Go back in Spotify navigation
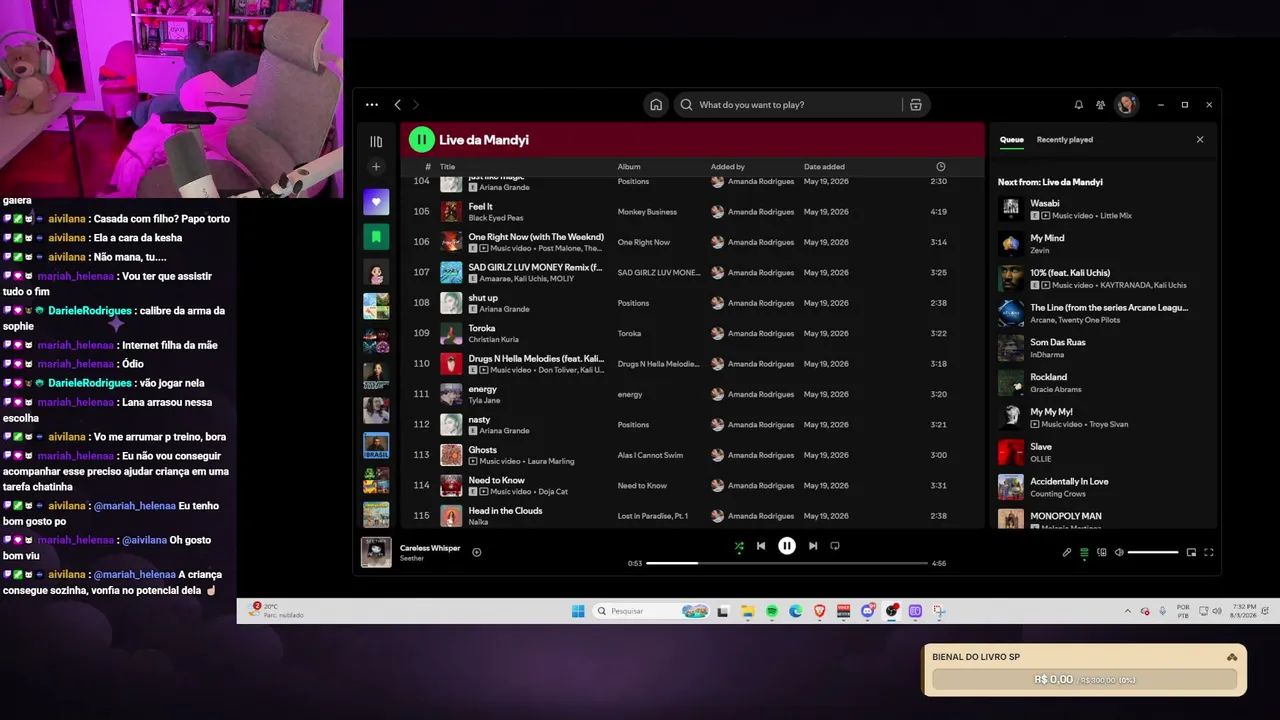 (x=397, y=105)
